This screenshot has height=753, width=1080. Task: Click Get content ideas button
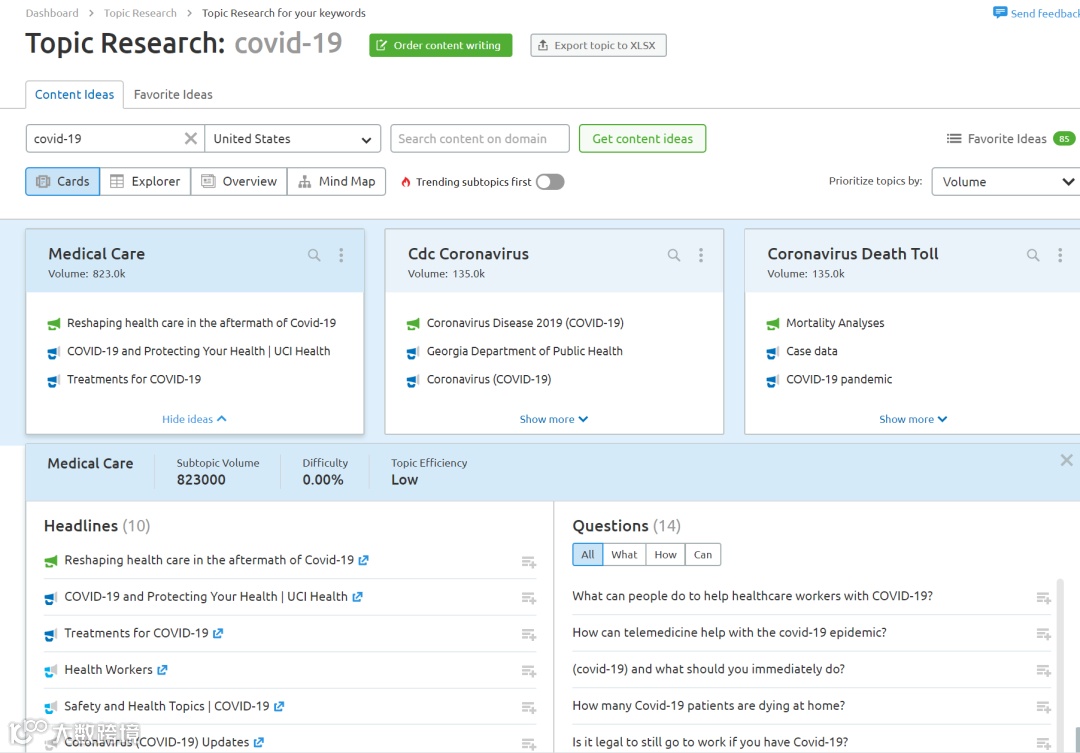click(x=643, y=138)
